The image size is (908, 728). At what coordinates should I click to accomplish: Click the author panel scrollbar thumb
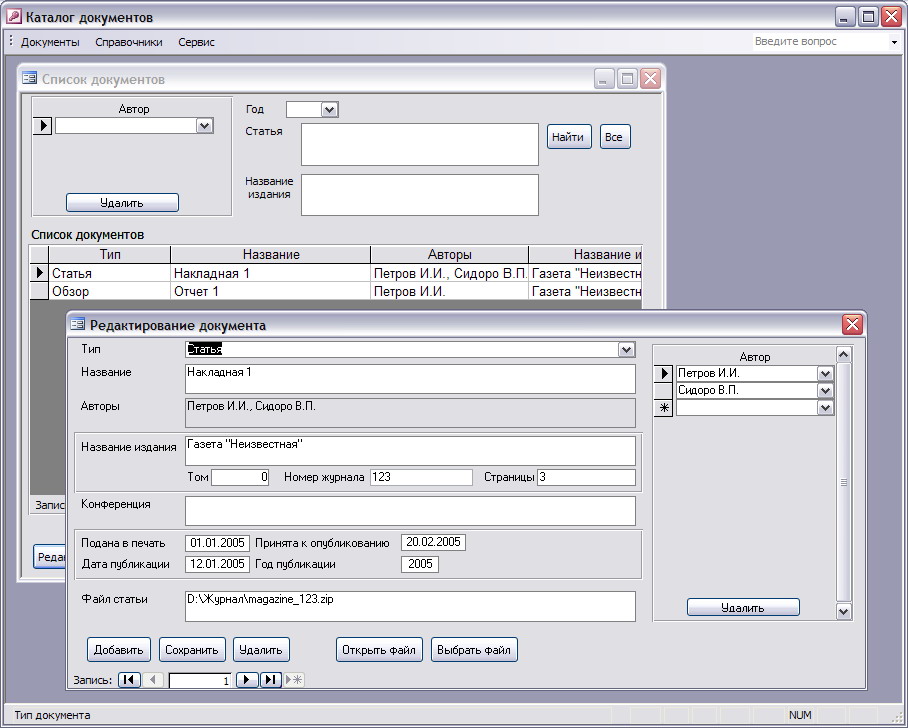844,482
